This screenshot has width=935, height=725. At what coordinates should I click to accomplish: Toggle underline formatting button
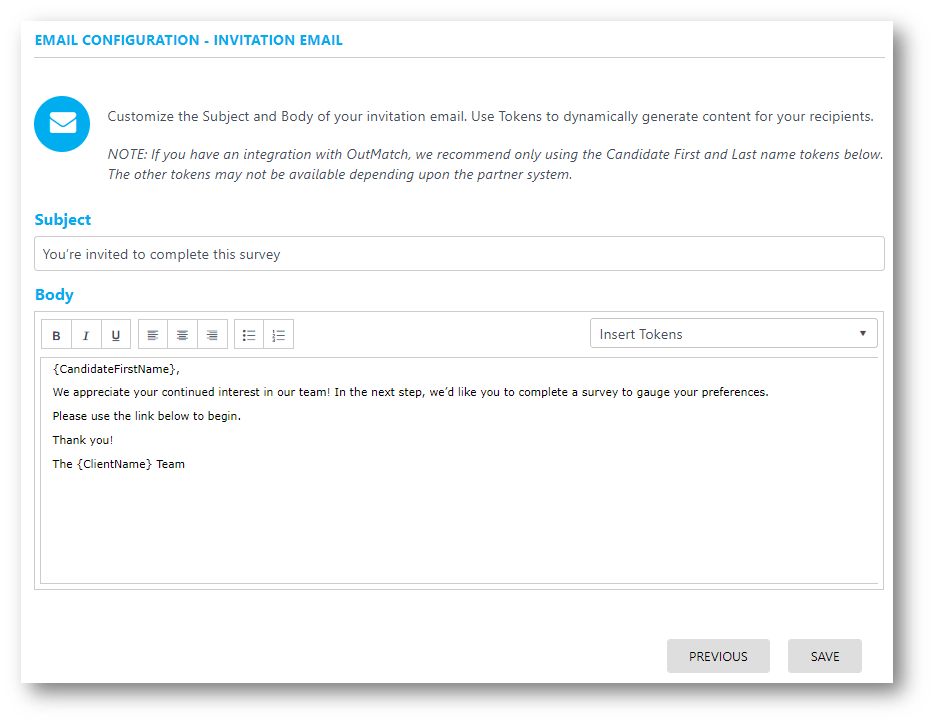(x=115, y=335)
